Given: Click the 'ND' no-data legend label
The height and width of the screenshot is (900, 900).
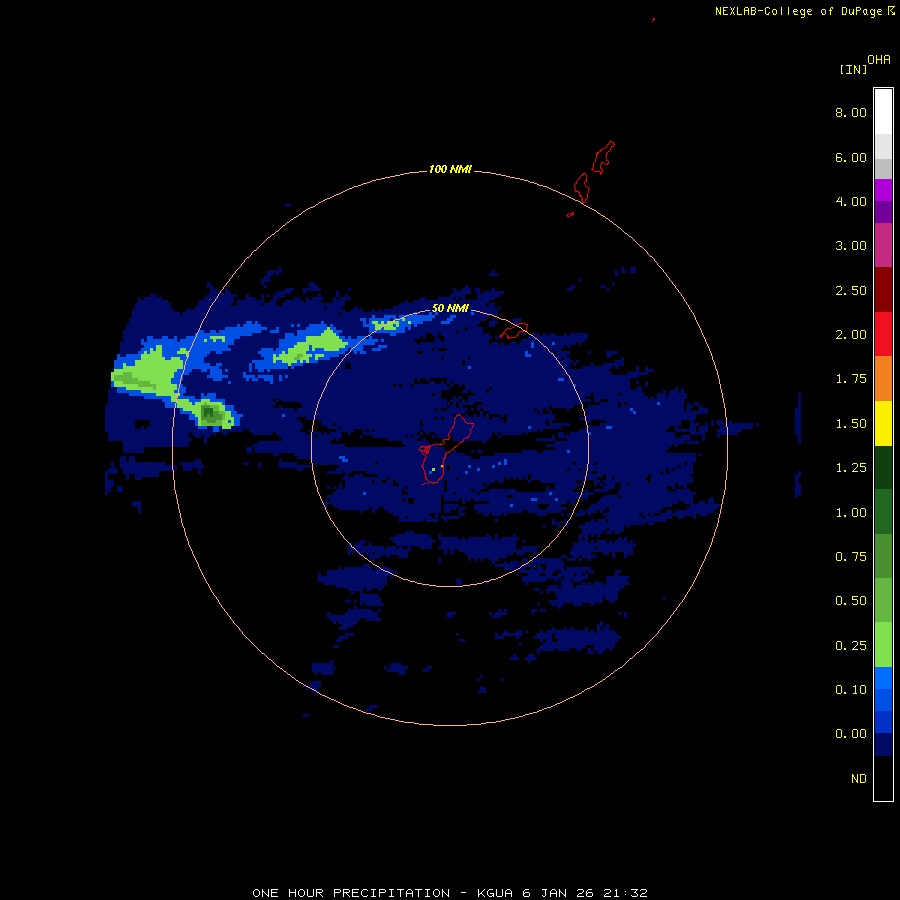Looking at the screenshot, I should pyautogui.click(x=859, y=779).
